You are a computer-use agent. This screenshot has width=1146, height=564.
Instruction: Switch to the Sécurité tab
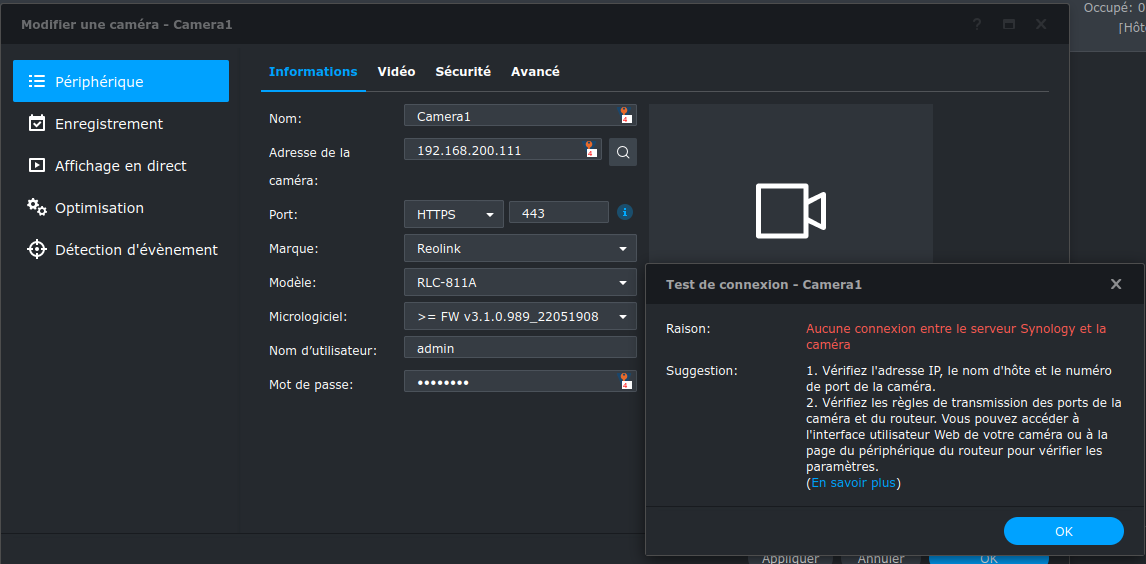click(463, 72)
